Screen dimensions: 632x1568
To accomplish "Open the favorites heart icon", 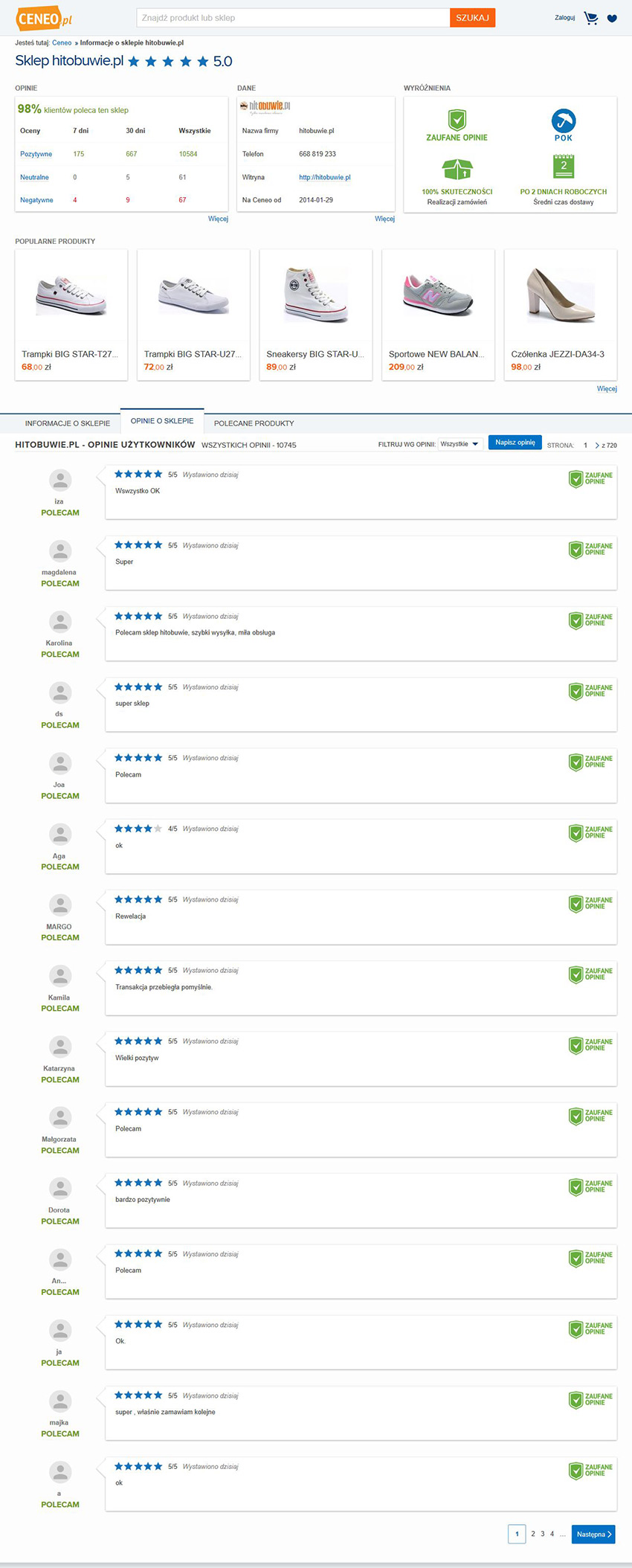I will (x=612, y=19).
